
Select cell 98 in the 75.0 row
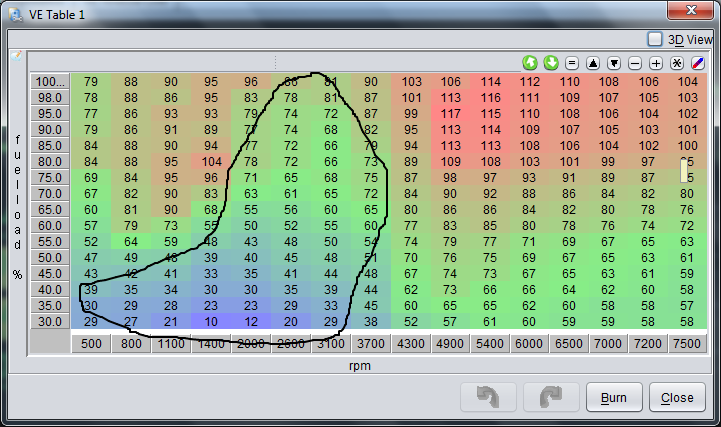(x=451, y=177)
